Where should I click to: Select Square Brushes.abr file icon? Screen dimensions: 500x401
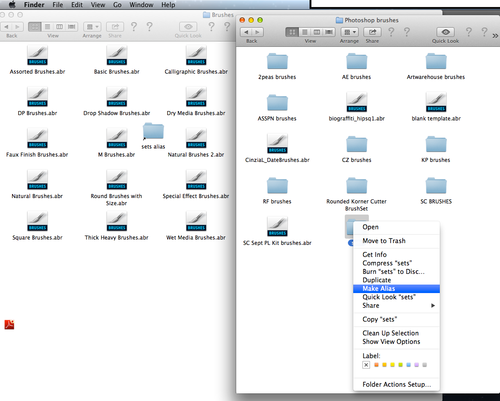pos(37,221)
